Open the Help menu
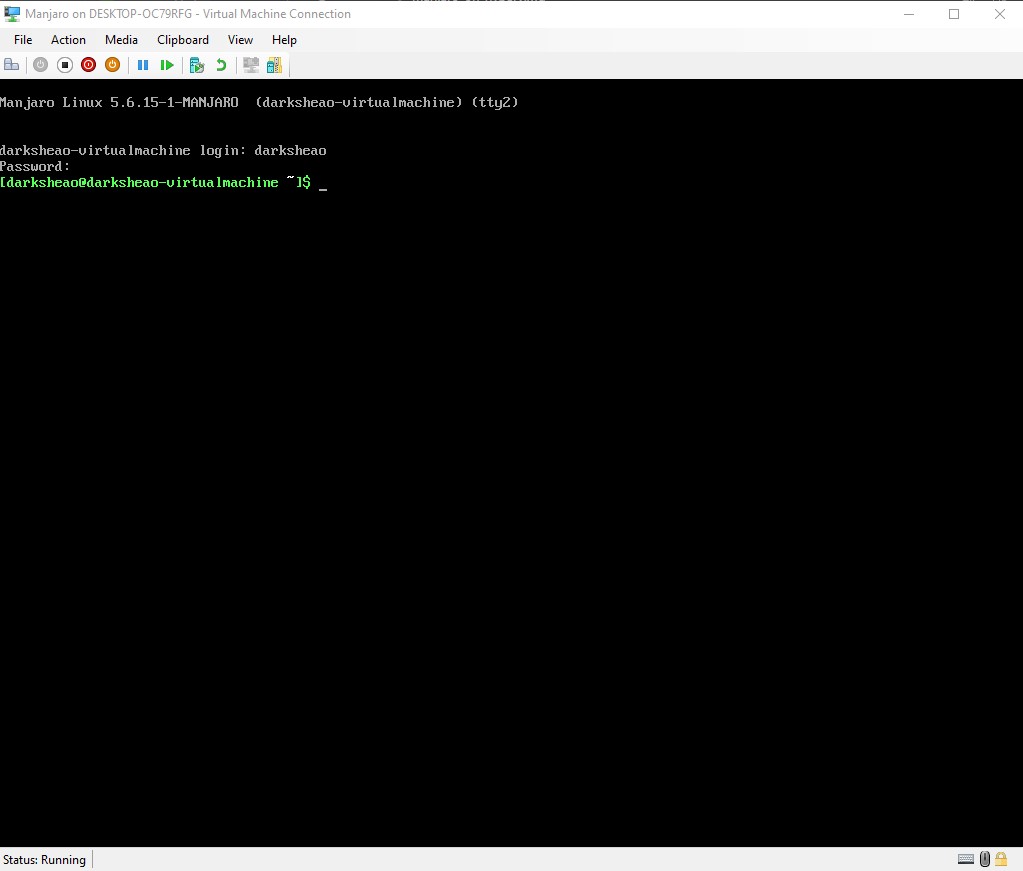Screen dimensions: 1023x871 click(284, 40)
